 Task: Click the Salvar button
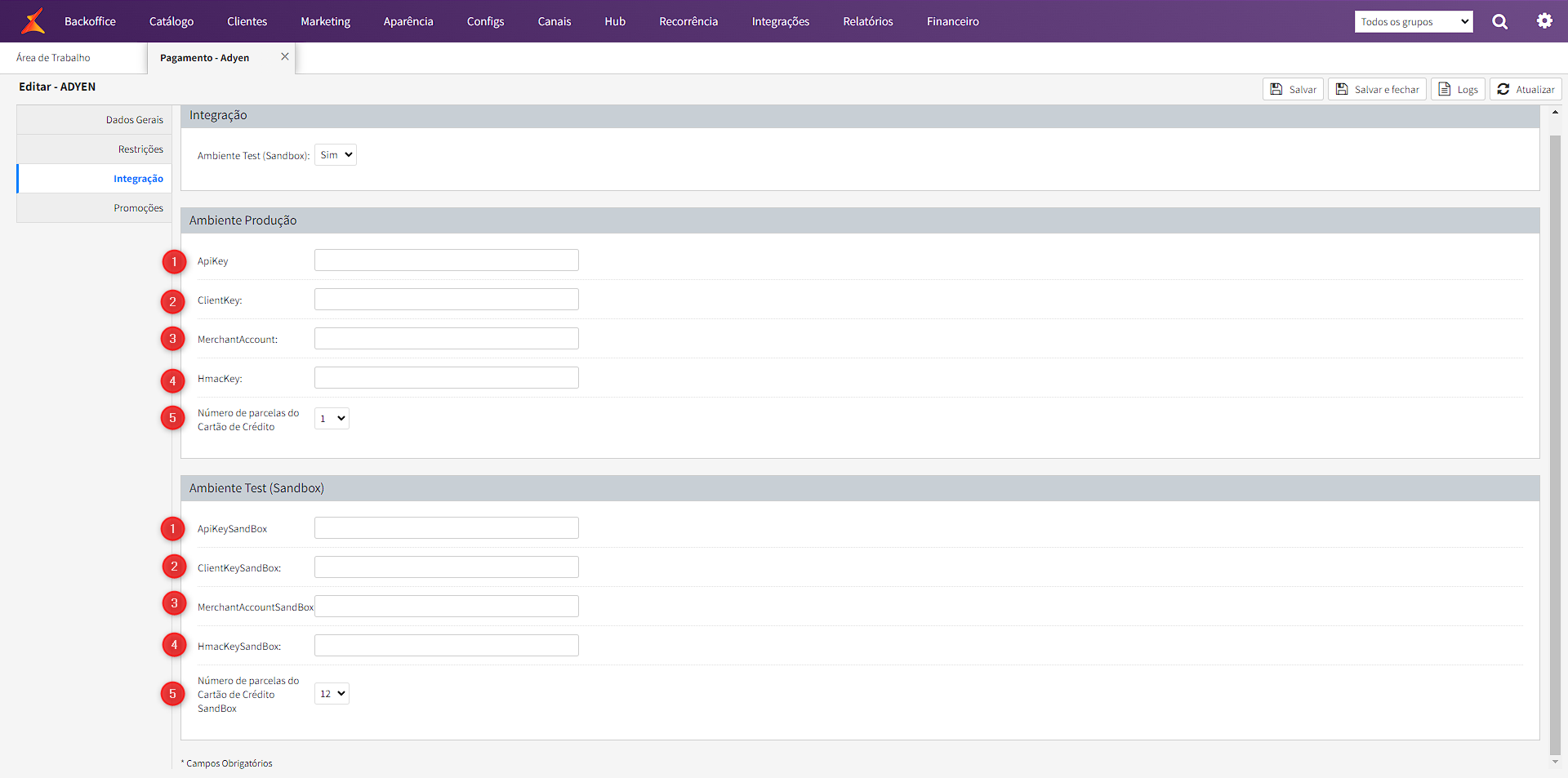[x=1293, y=89]
